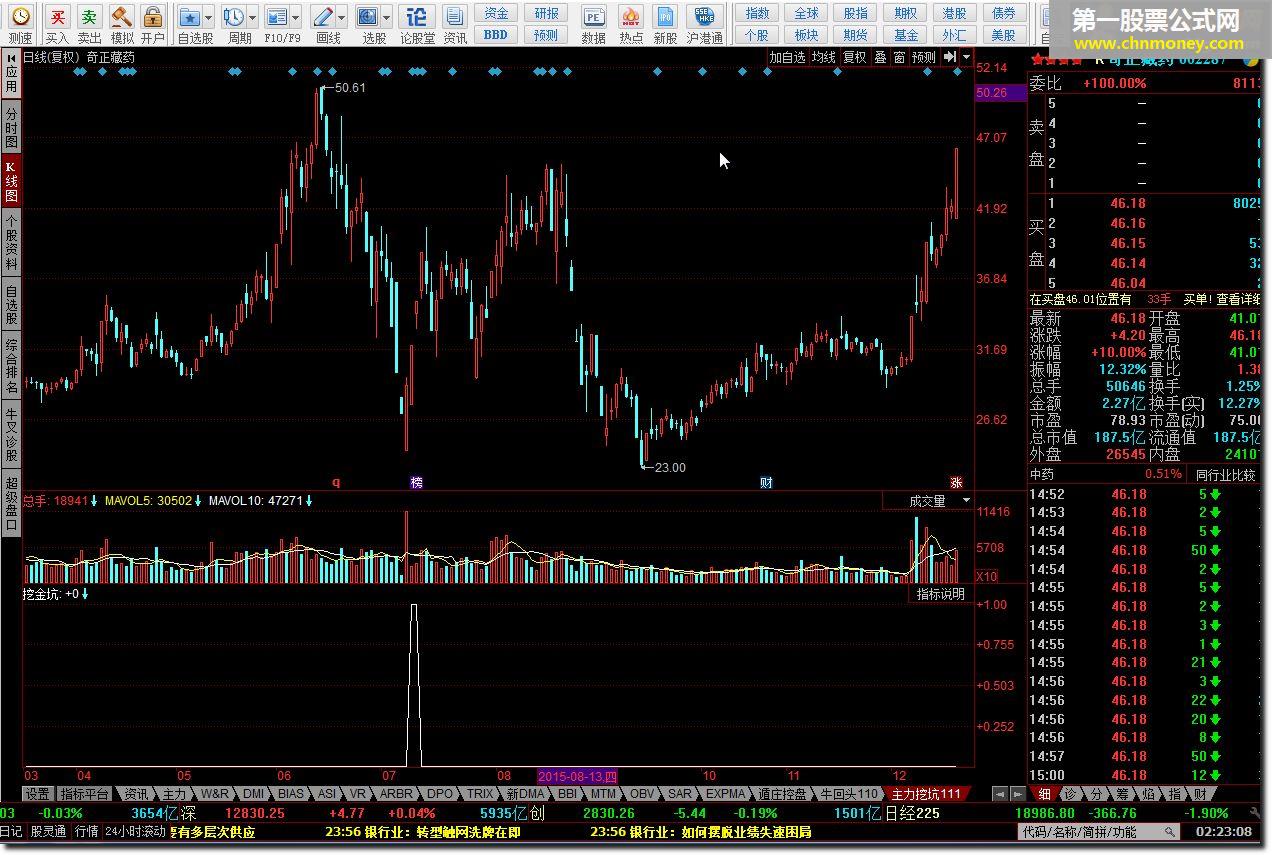
Task: Click the BBD button in toolbar
Action: click(x=495, y=35)
